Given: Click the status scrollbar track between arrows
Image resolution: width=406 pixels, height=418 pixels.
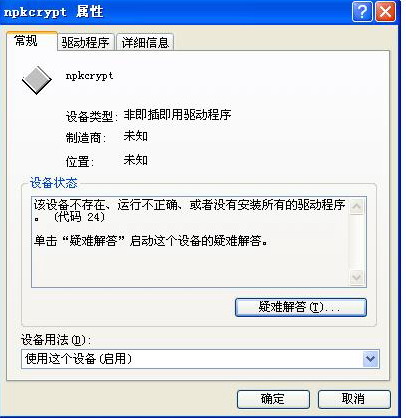Looking at the screenshot, I should point(357,242).
